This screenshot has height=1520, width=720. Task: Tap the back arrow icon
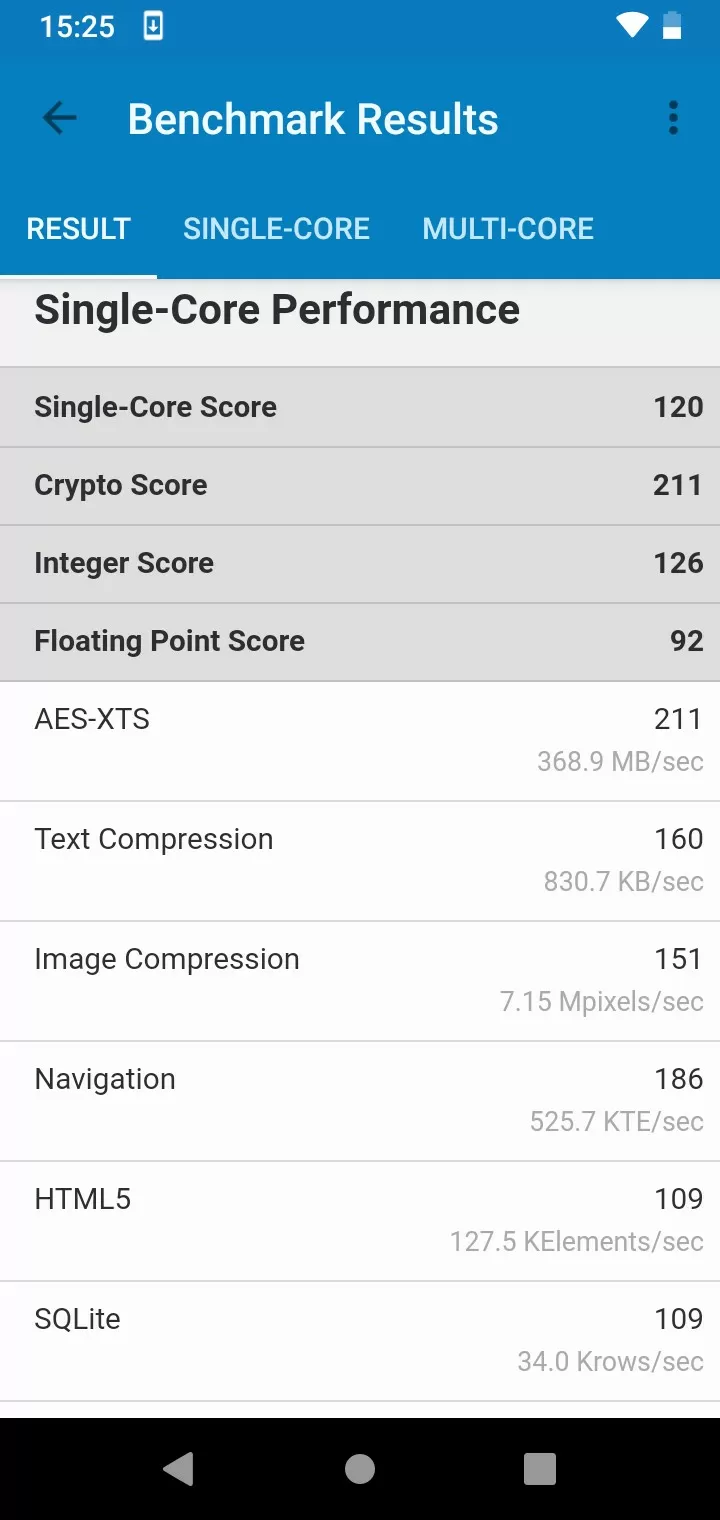[x=60, y=119]
